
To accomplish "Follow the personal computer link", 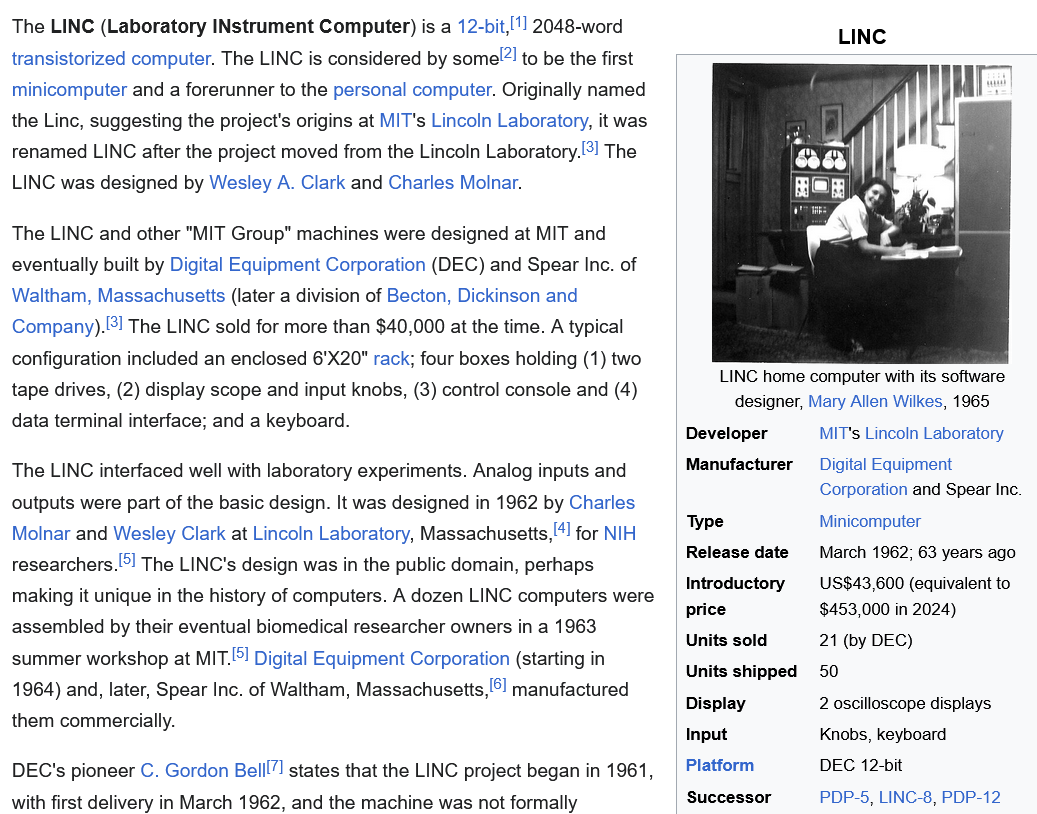I will pos(412,89).
